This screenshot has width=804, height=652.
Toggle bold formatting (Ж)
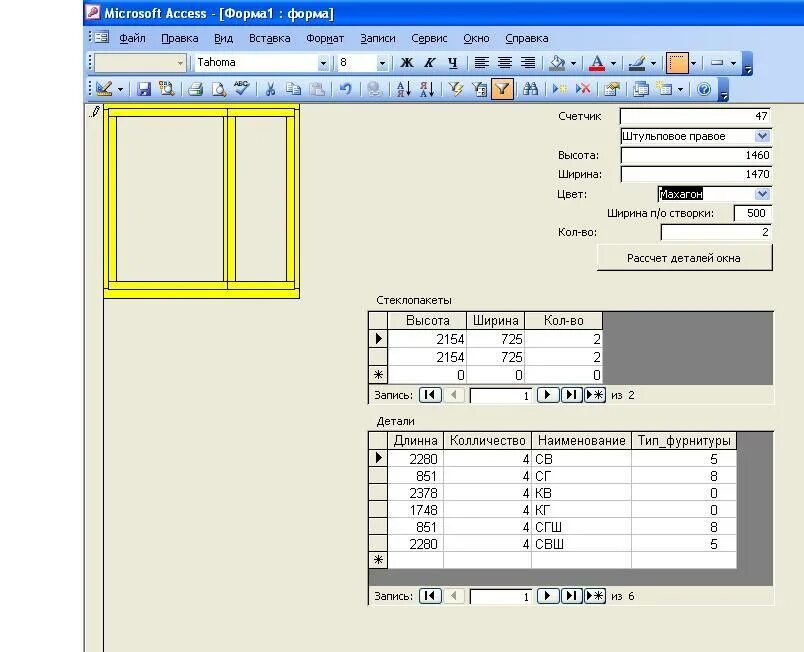407,63
